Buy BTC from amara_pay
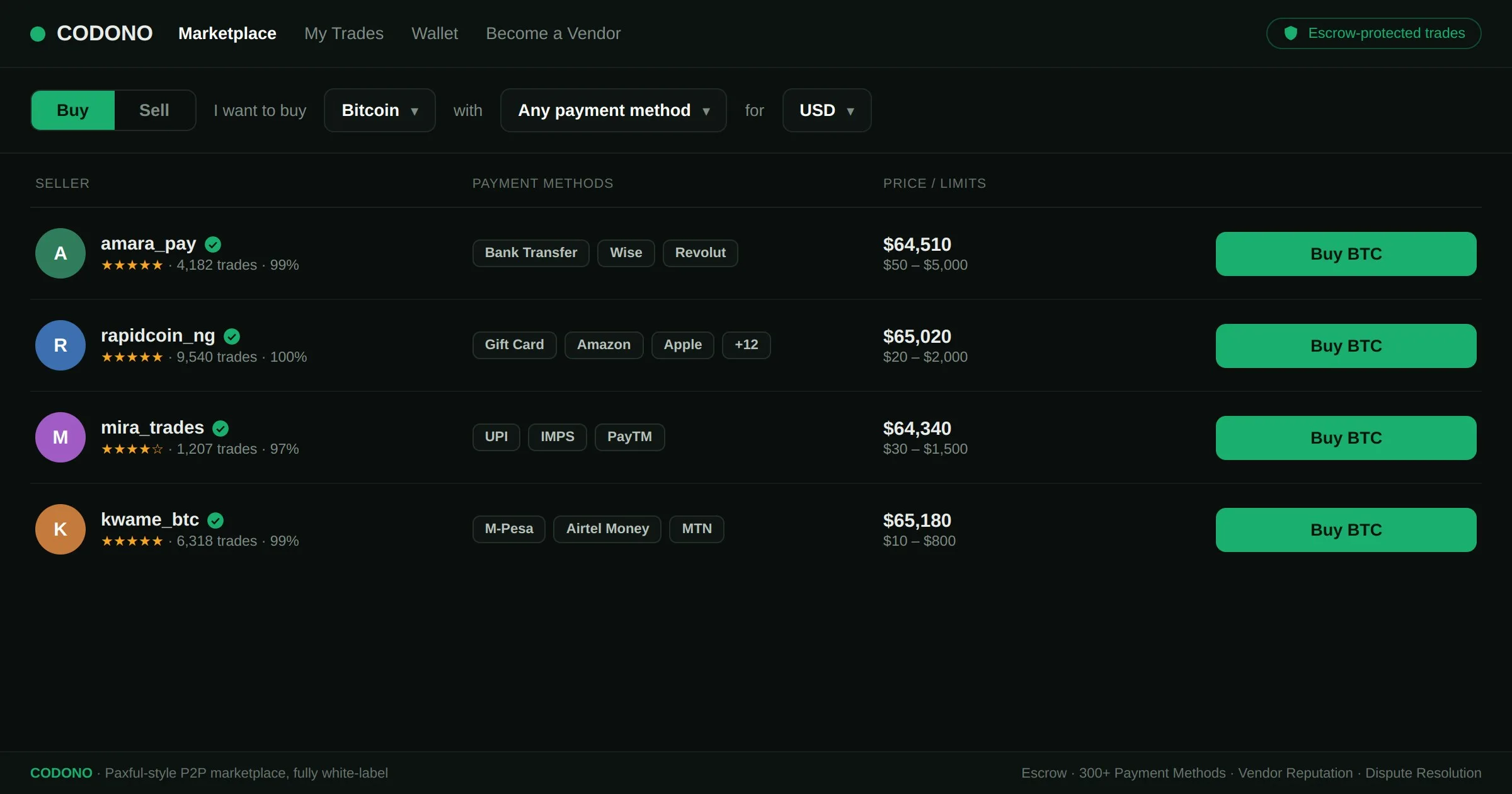Image resolution: width=1512 pixels, height=794 pixels. click(x=1346, y=254)
